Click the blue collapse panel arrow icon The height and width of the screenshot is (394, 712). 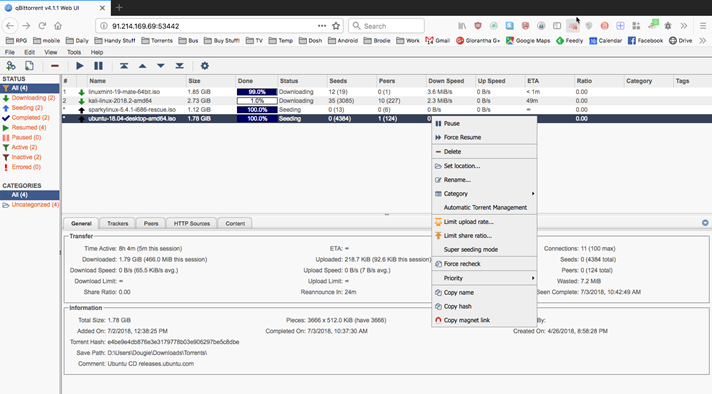[705, 222]
